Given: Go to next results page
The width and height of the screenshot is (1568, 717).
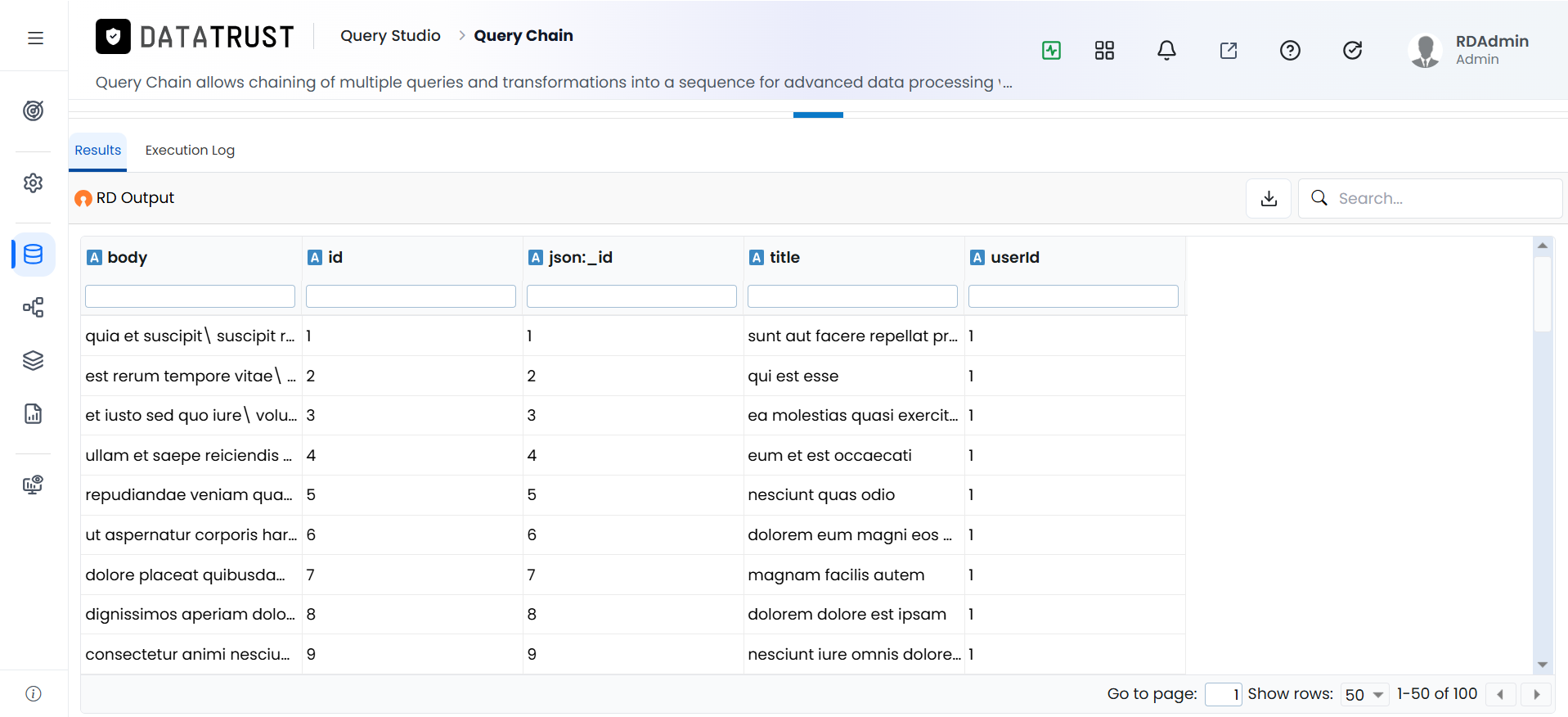Looking at the screenshot, I should pos(1536,694).
